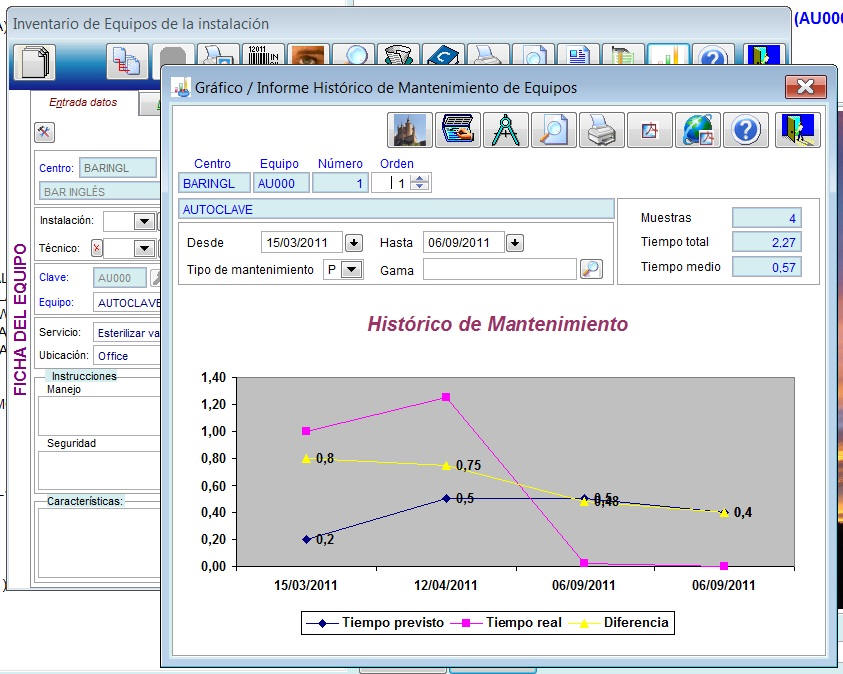Viewport: 843px width, 674px height.
Task: Switch to the Entrada datos tab
Action: (x=83, y=102)
